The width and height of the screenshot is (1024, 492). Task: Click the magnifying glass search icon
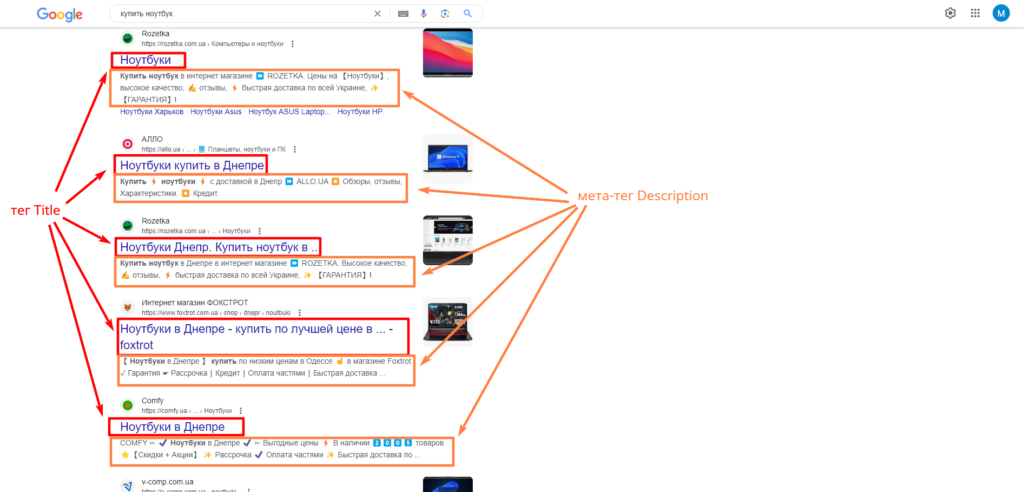[468, 14]
